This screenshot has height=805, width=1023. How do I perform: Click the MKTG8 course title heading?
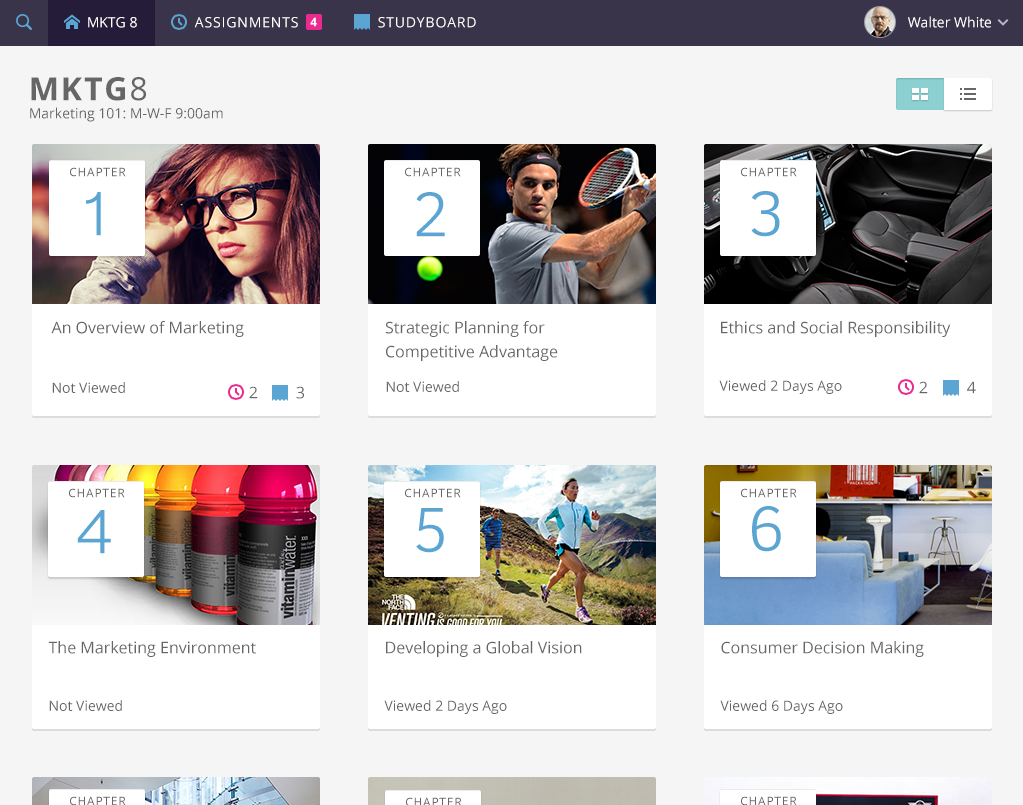(x=89, y=89)
